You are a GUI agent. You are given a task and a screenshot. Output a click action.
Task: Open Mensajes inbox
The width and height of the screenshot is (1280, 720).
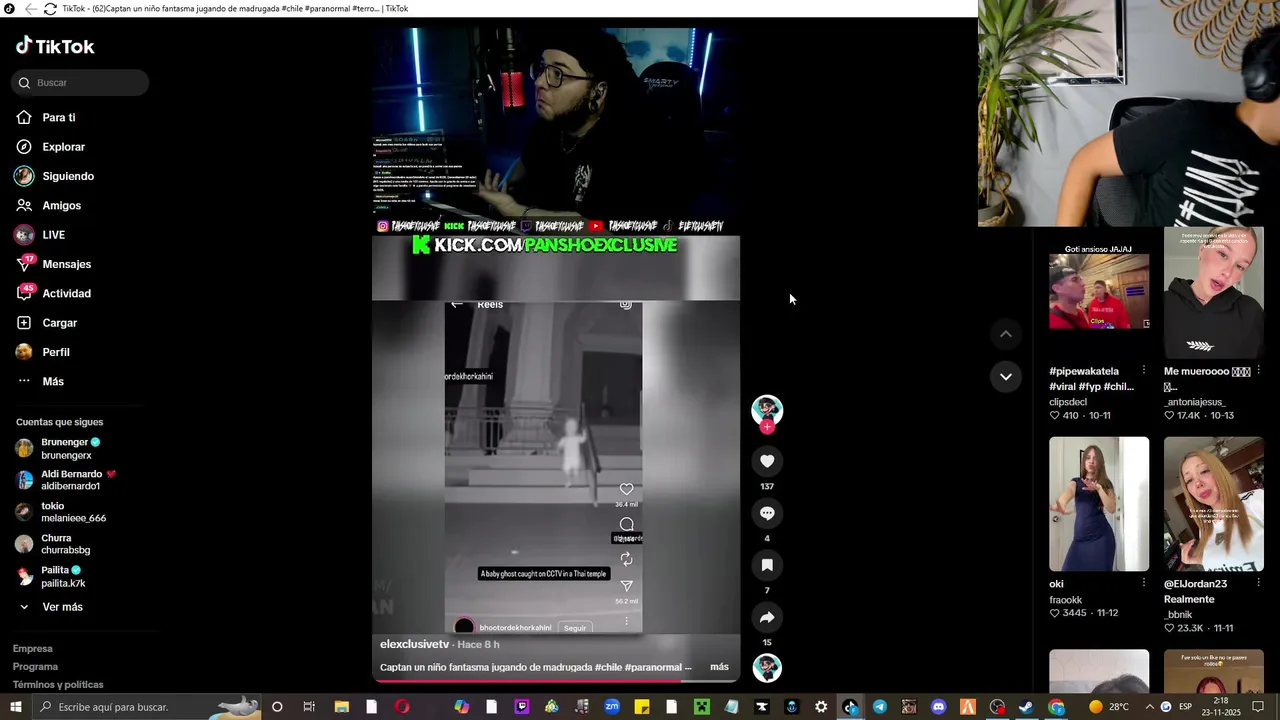coord(66,264)
